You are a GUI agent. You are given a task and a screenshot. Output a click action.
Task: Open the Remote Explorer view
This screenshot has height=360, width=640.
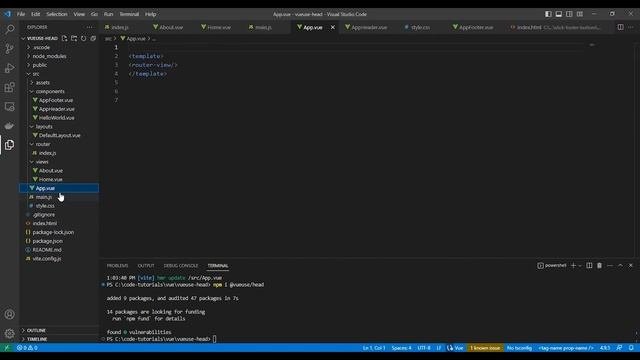9,107
